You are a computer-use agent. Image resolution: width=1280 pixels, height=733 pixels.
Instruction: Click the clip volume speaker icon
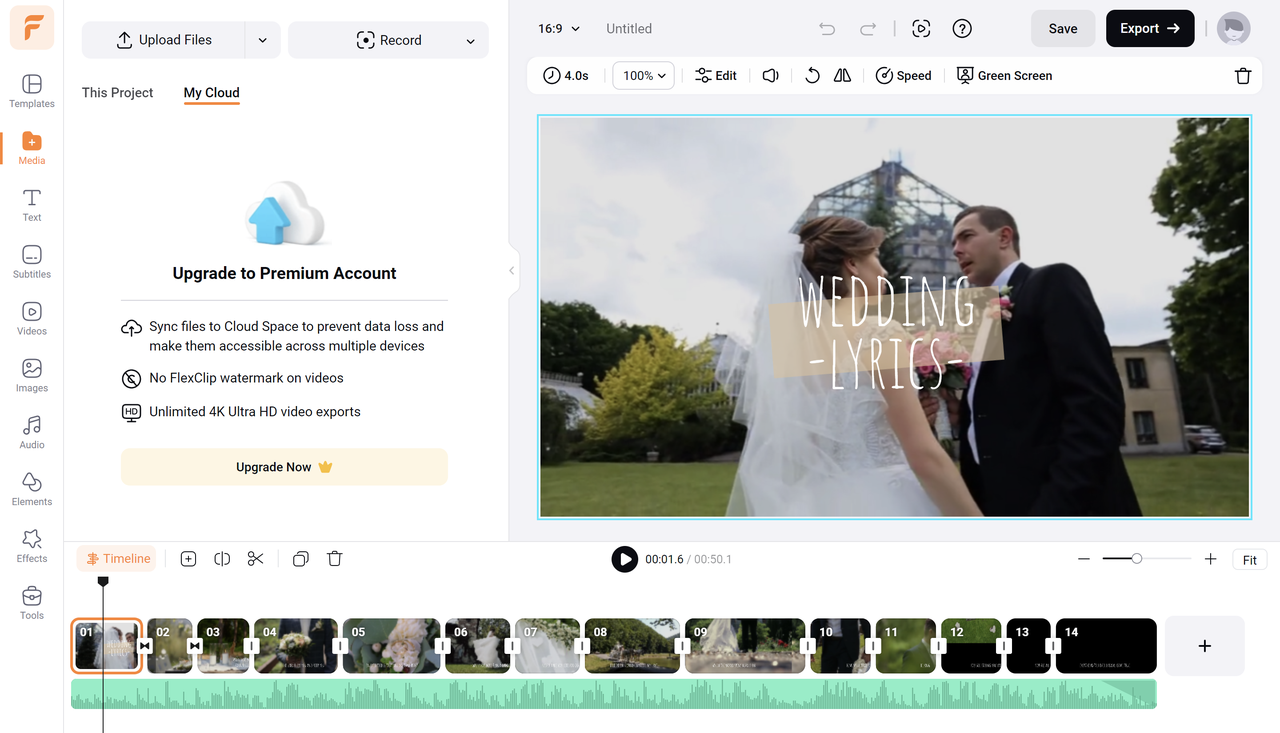point(770,75)
